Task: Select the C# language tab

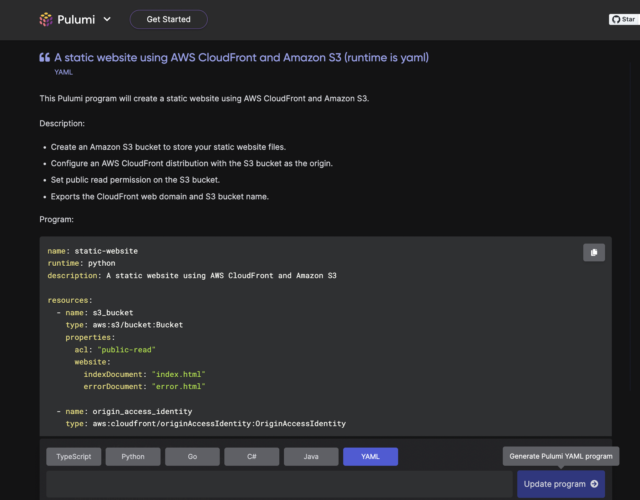Action: [x=252, y=456]
